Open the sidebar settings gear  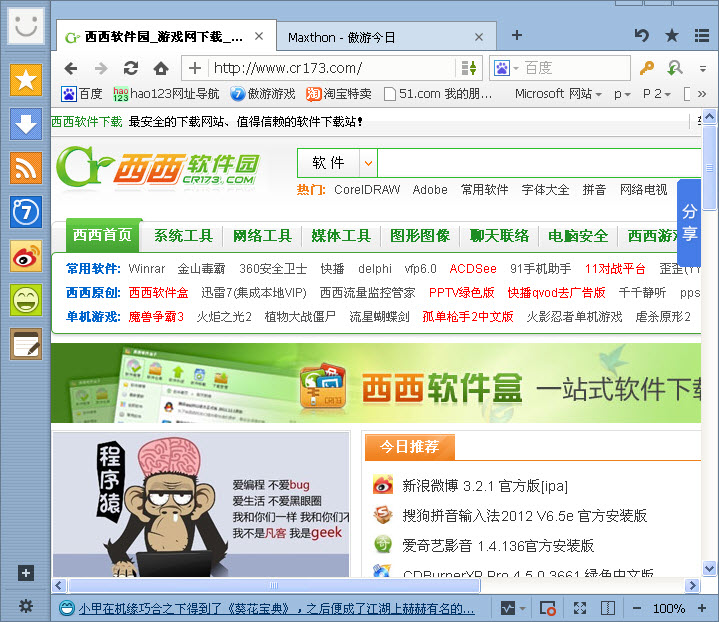[x=26, y=606]
